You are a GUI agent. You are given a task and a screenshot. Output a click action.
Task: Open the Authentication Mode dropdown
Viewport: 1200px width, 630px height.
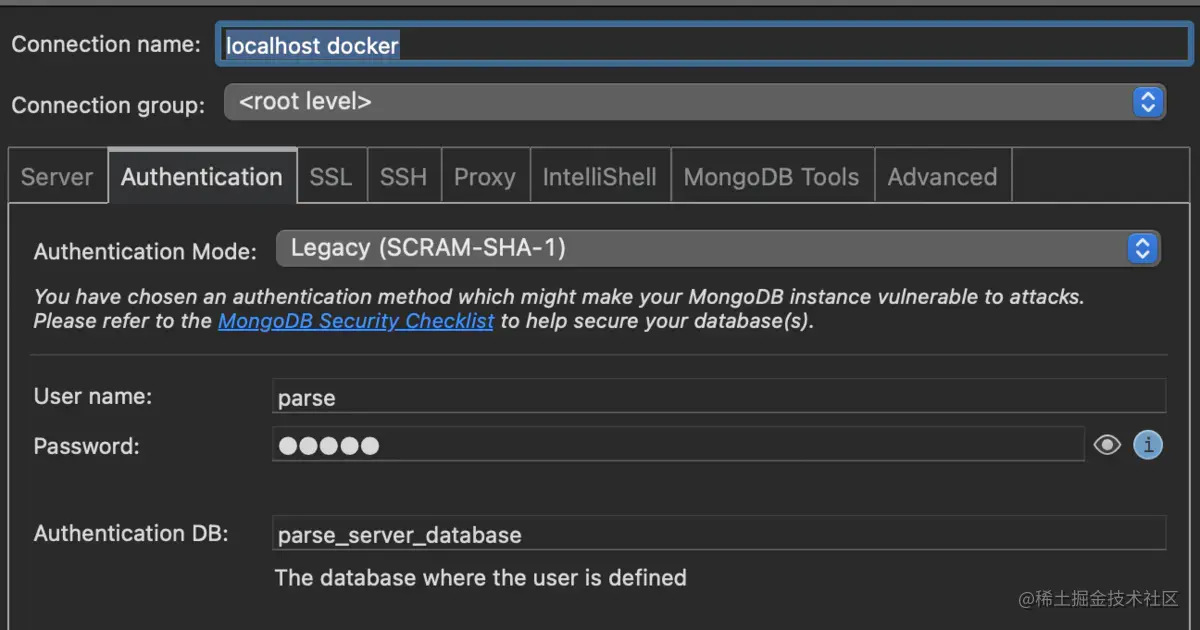click(x=700, y=248)
